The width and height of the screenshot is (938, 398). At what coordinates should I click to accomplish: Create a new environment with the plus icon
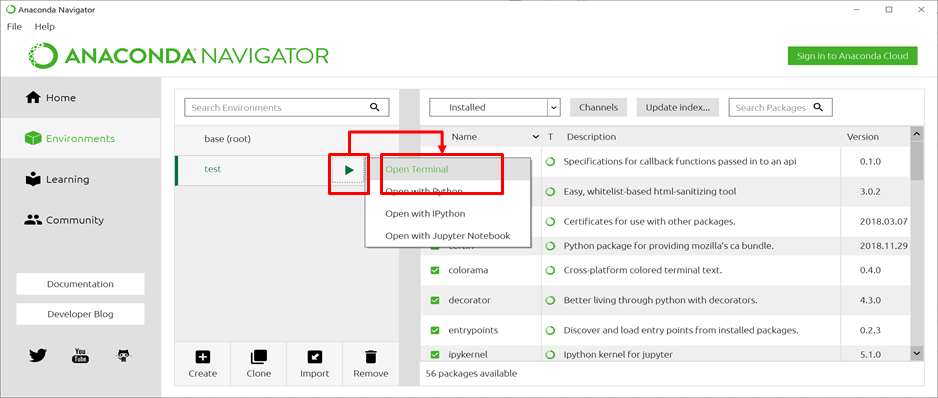(x=203, y=364)
